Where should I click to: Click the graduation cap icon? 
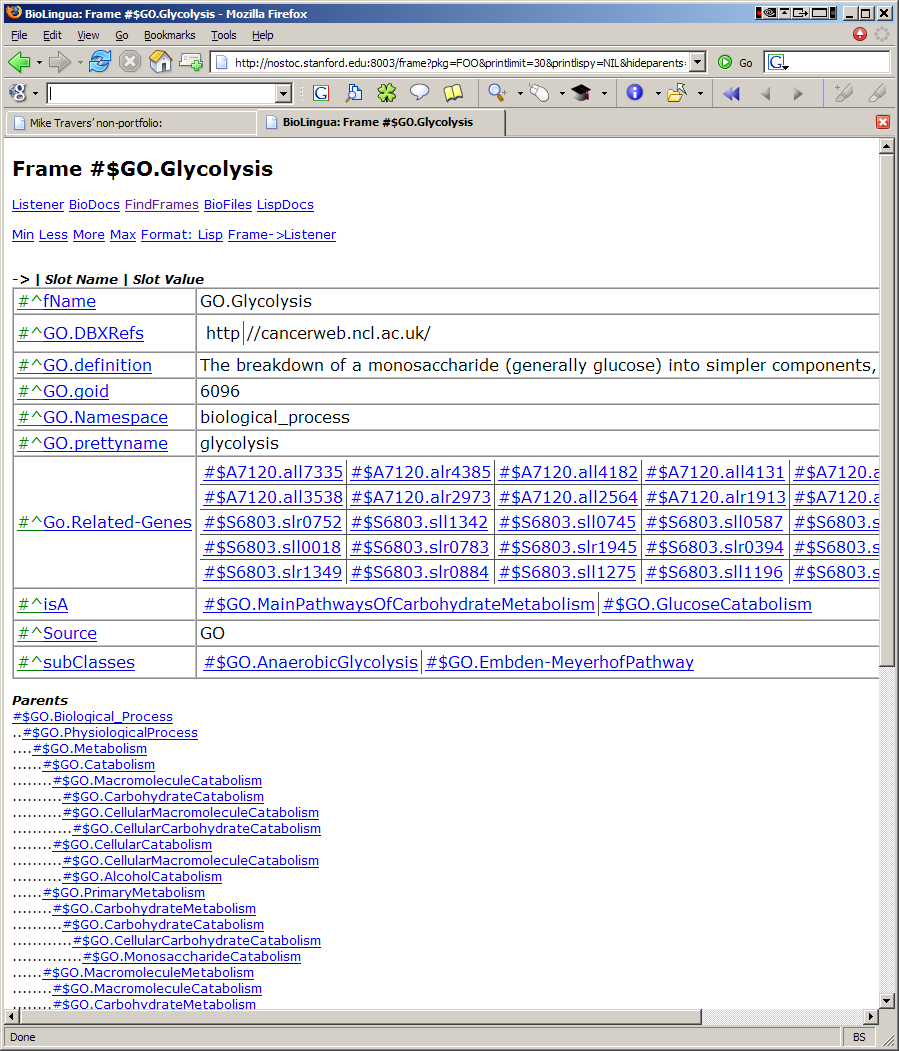(581, 92)
